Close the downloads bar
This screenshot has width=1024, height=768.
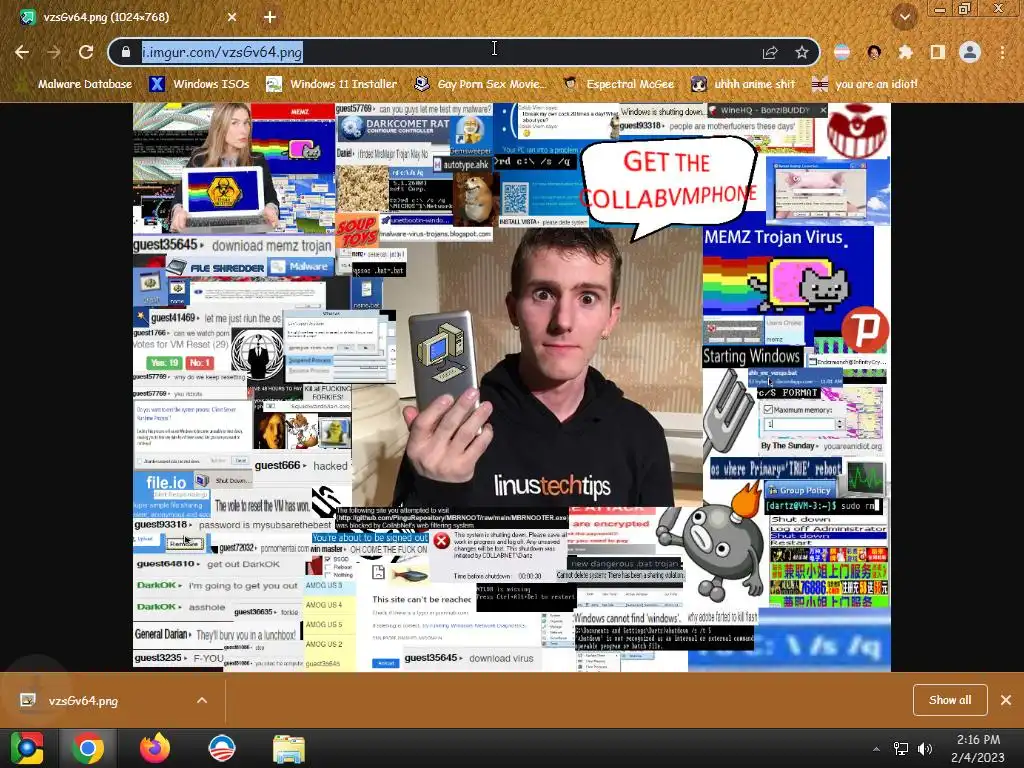click(1006, 700)
